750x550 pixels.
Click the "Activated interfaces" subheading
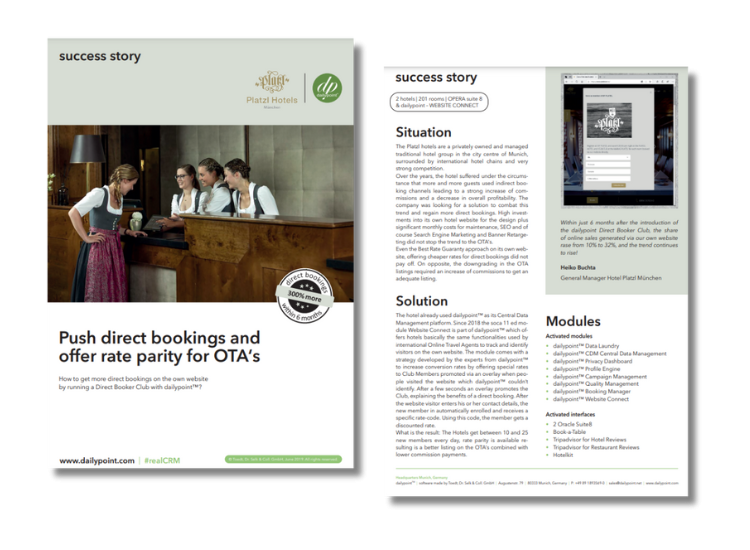point(570,415)
